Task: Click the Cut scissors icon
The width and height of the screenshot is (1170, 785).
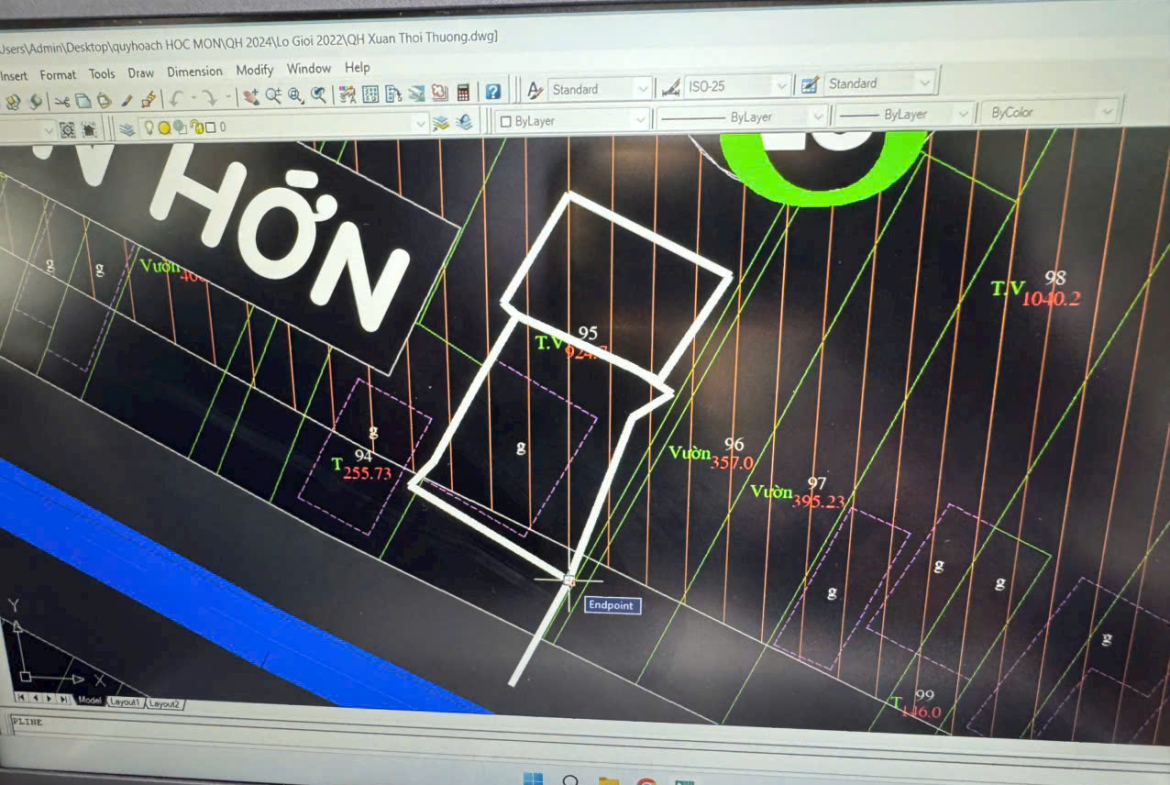Action: click(x=62, y=101)
